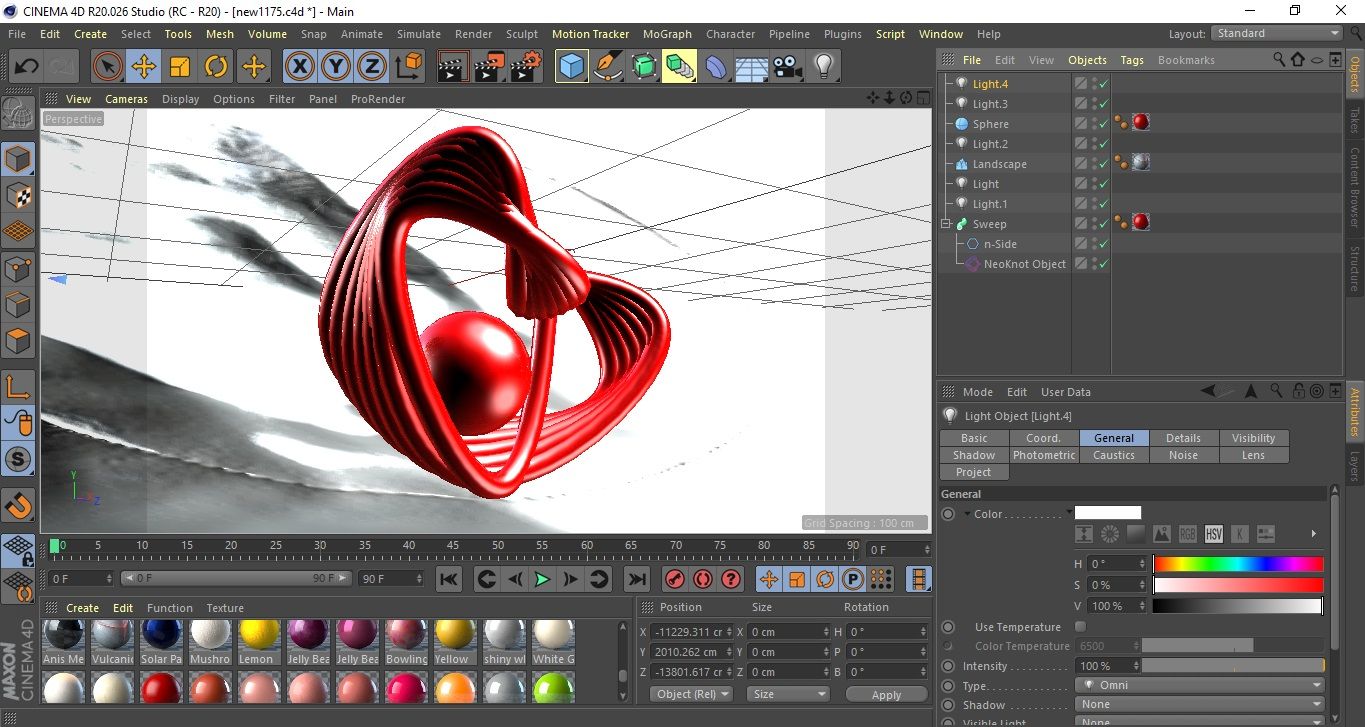Click the Saturation gradient slider

pos(1238,585)
